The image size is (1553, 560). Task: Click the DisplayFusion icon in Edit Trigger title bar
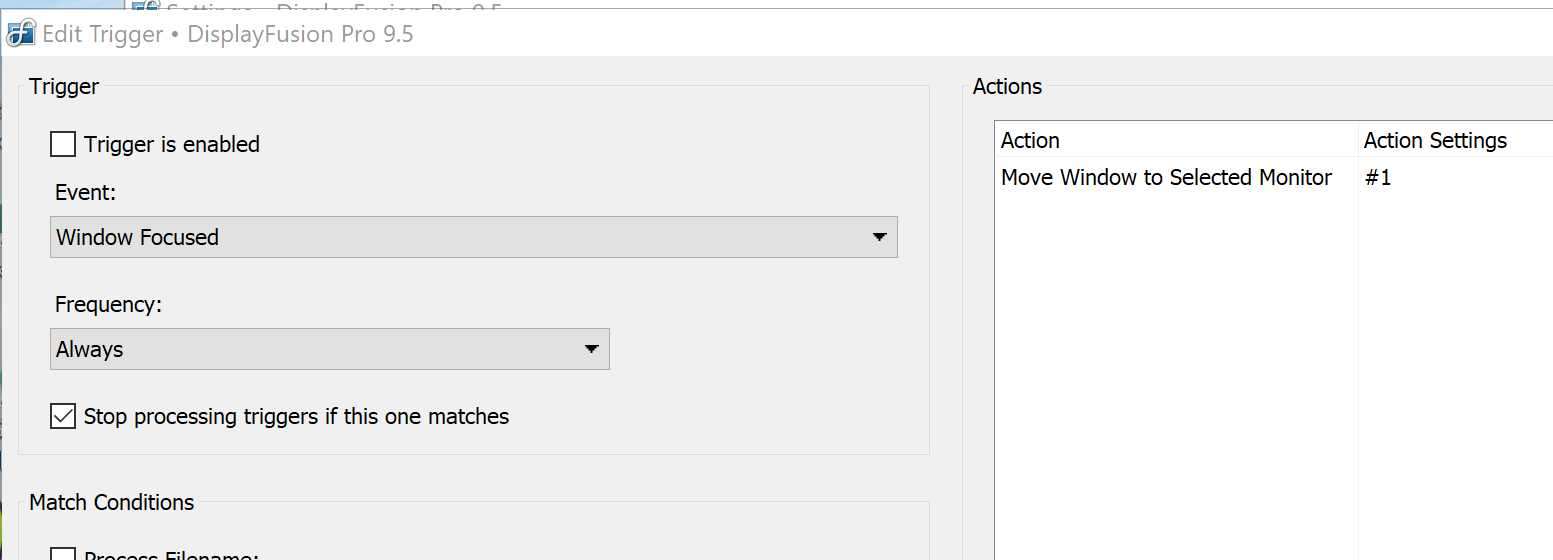coord(21,34)
